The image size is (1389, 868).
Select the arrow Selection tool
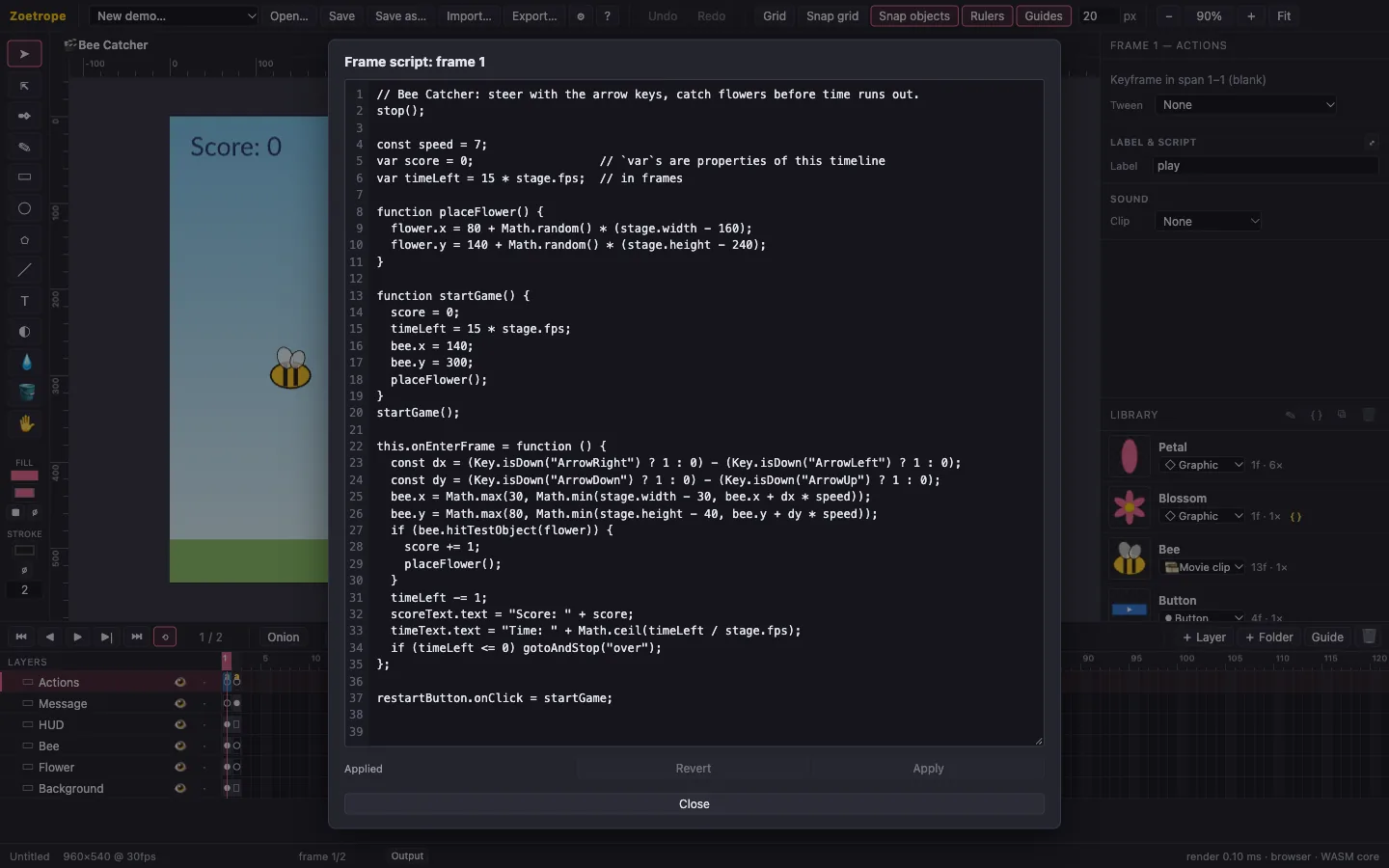coord(25,55)
